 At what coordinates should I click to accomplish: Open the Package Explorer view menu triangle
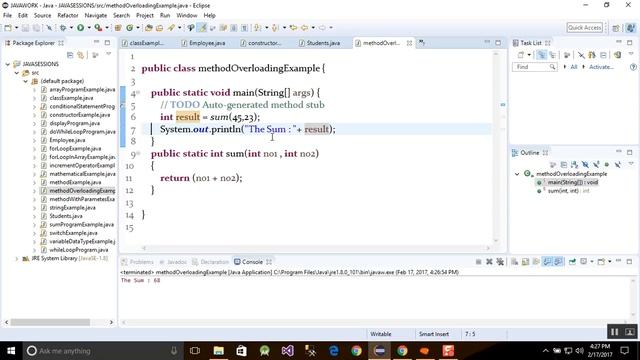(x=109, y=54)
